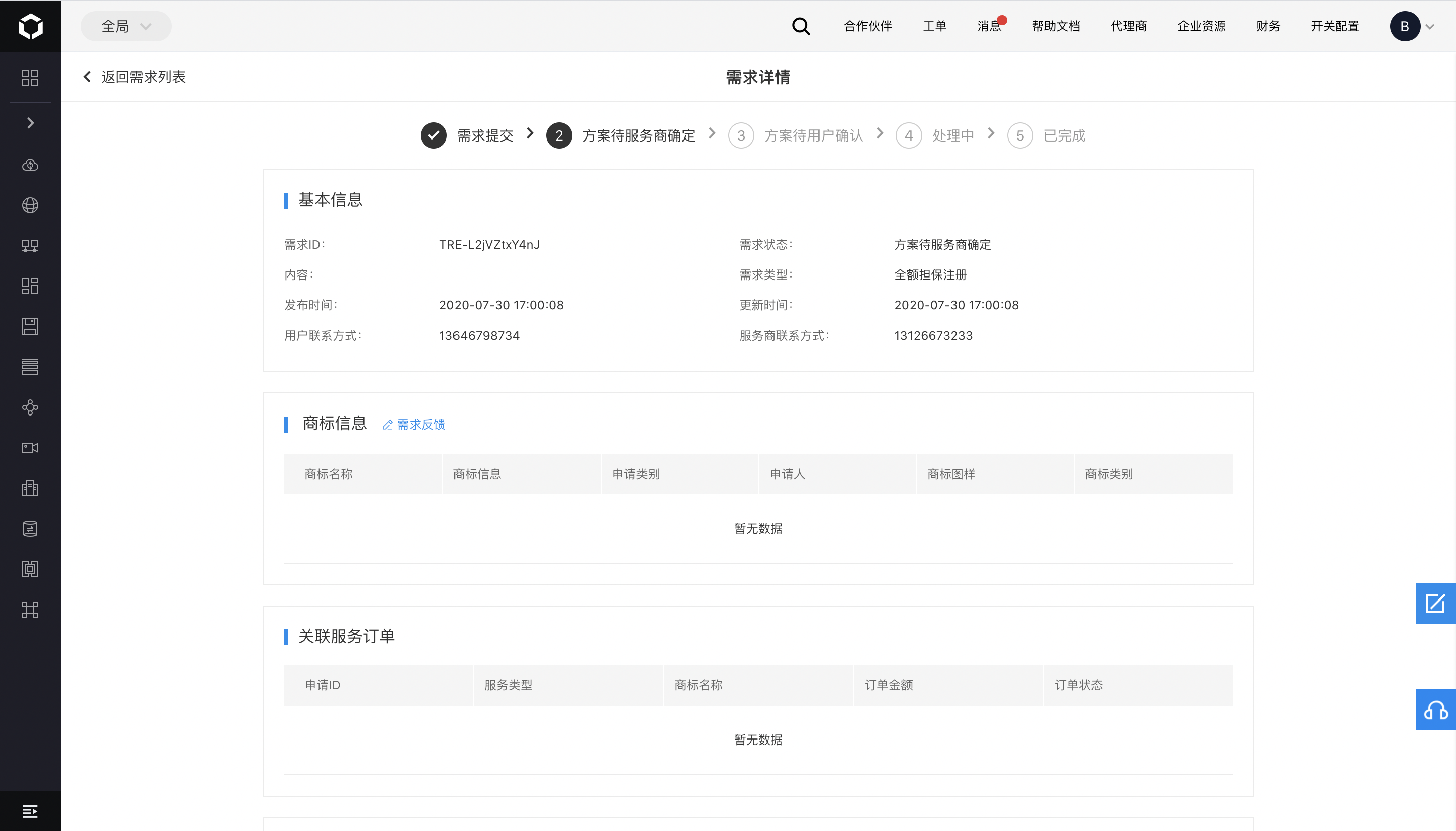Click the 订单状态 column header

pyautogui.click(x=1138, y=685)
